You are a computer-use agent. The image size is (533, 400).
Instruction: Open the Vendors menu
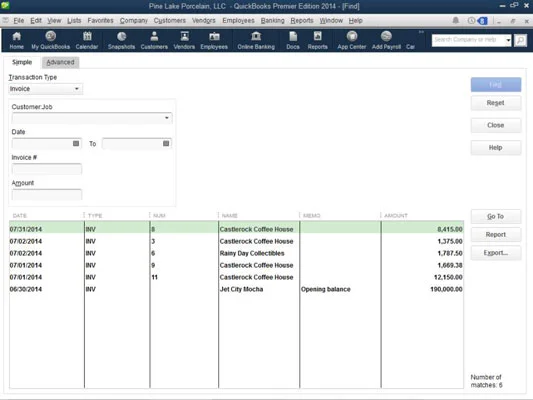[204, 20]
